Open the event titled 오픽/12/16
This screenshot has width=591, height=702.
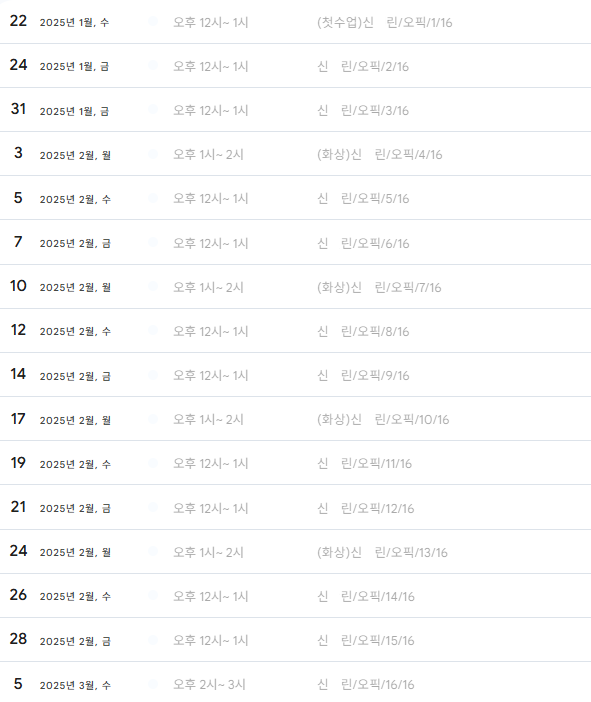(x=366, y=508)
